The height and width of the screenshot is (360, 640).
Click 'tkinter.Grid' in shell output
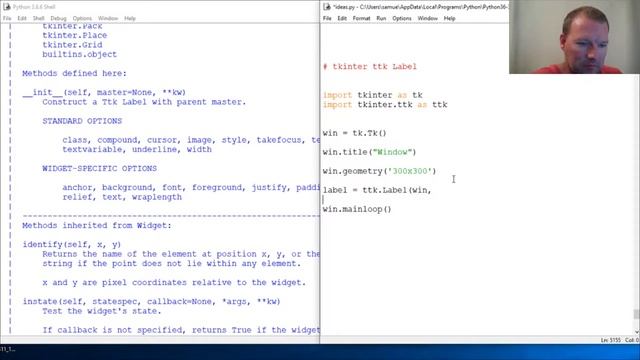pos(72,45)
